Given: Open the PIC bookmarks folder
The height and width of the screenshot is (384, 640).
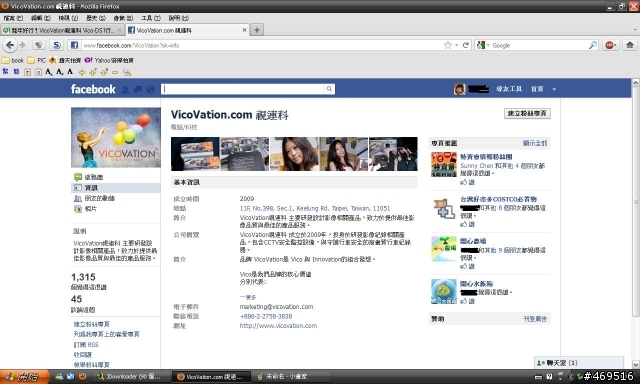Looking at the screenshot, I should tap(37, 60).
